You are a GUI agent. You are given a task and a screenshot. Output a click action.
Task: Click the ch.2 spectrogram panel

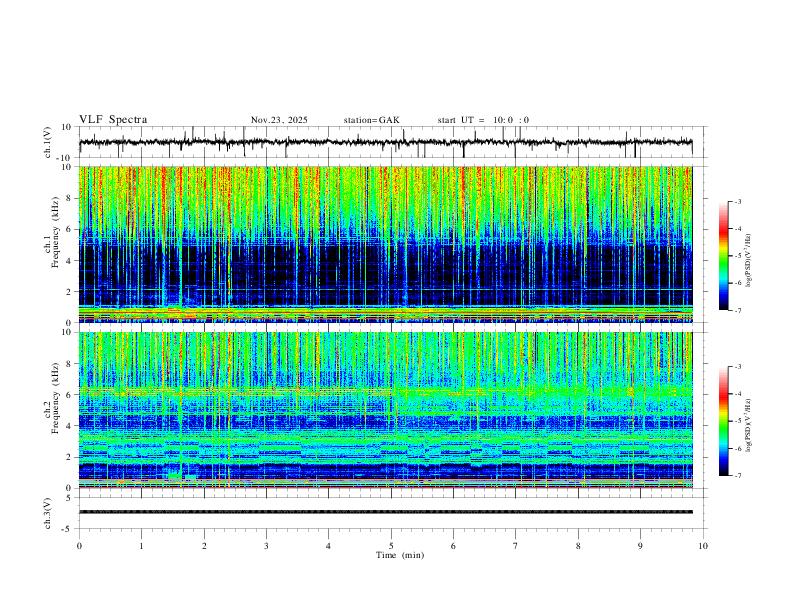385,410
